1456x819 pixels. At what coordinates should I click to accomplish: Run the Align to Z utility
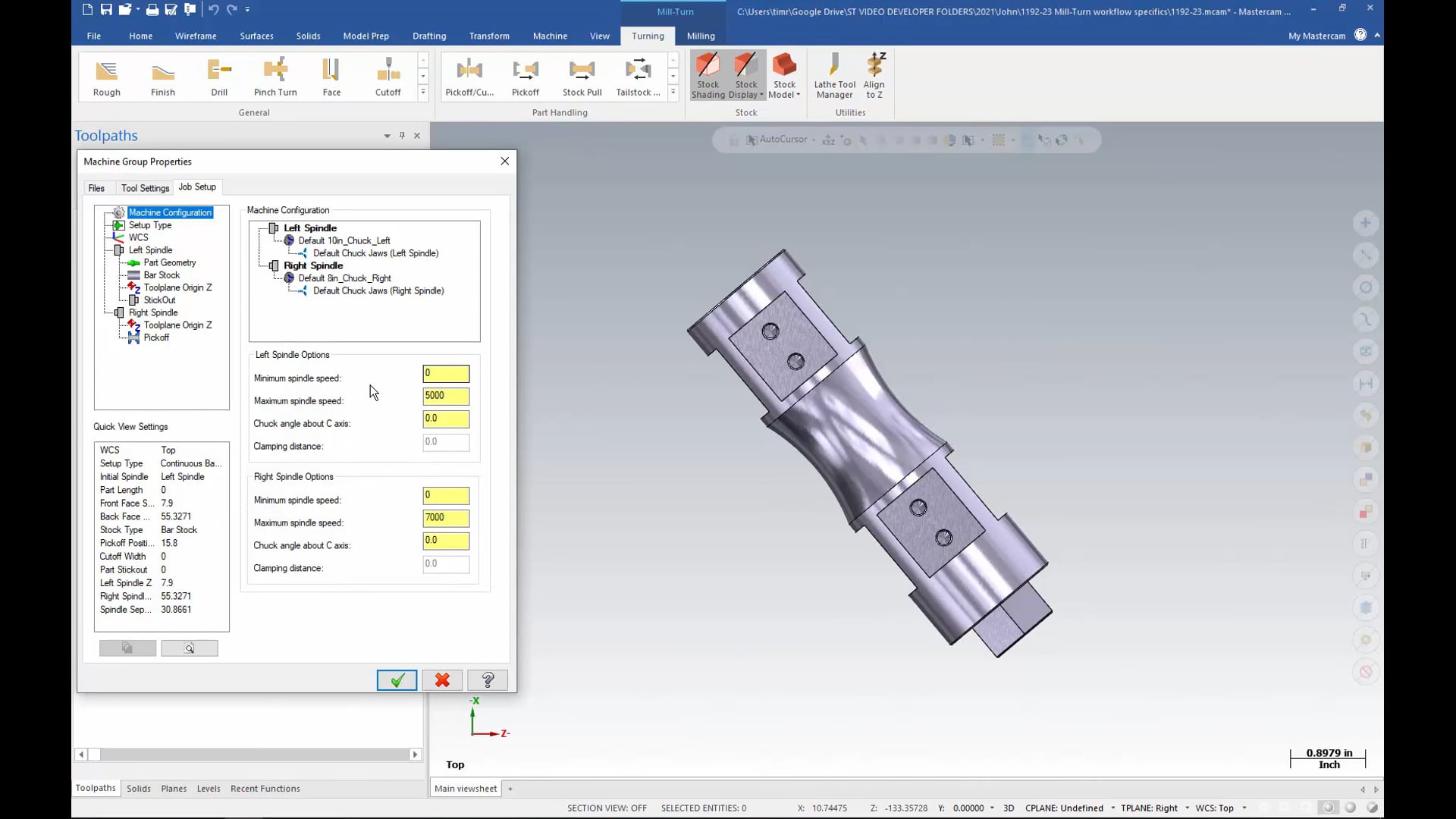(x=874, y=75)
